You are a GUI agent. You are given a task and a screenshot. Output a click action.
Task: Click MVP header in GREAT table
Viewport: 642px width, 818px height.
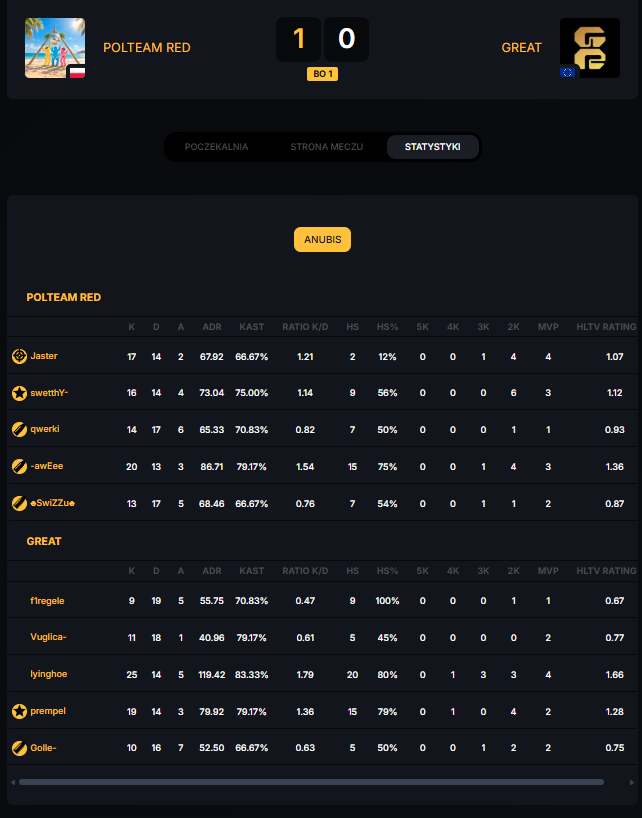548,571
